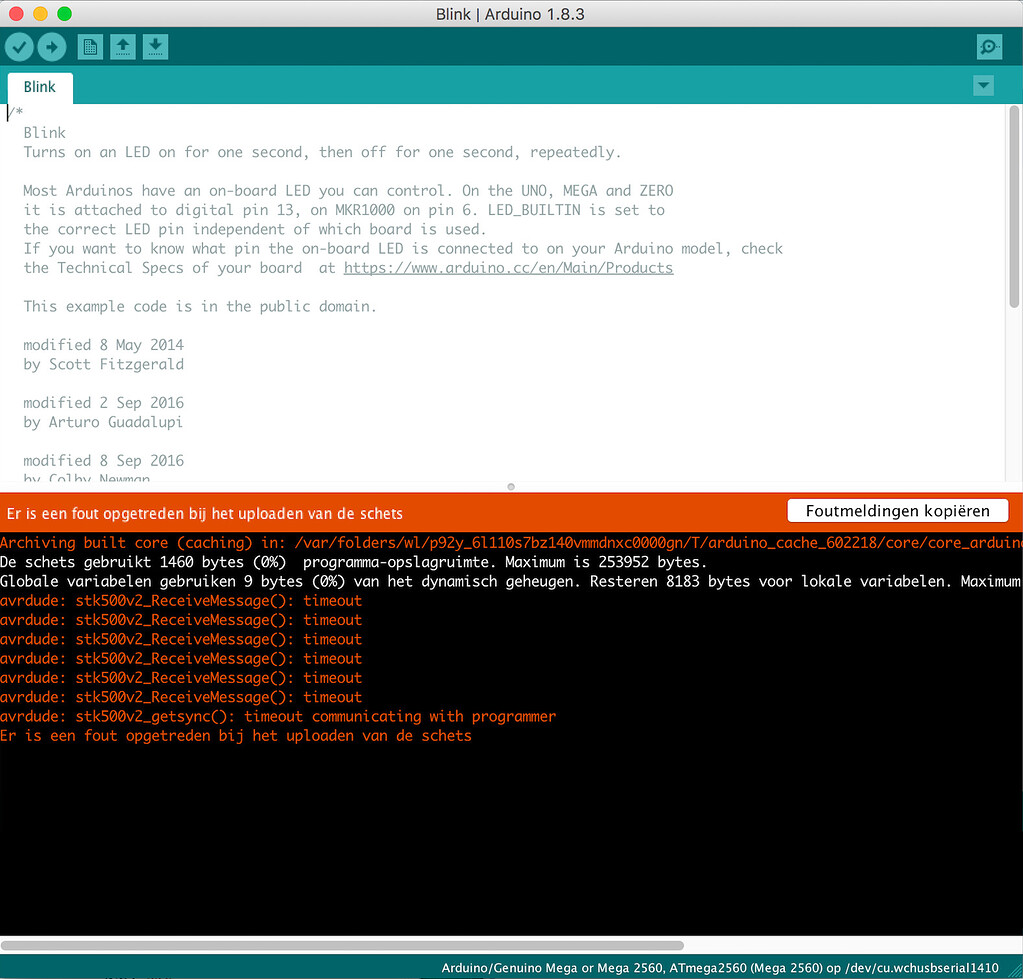Click the 'modified 2 Sep 2016' line
The height and width of the screenshot is (979, 1023).
click(x=104, y=403)
